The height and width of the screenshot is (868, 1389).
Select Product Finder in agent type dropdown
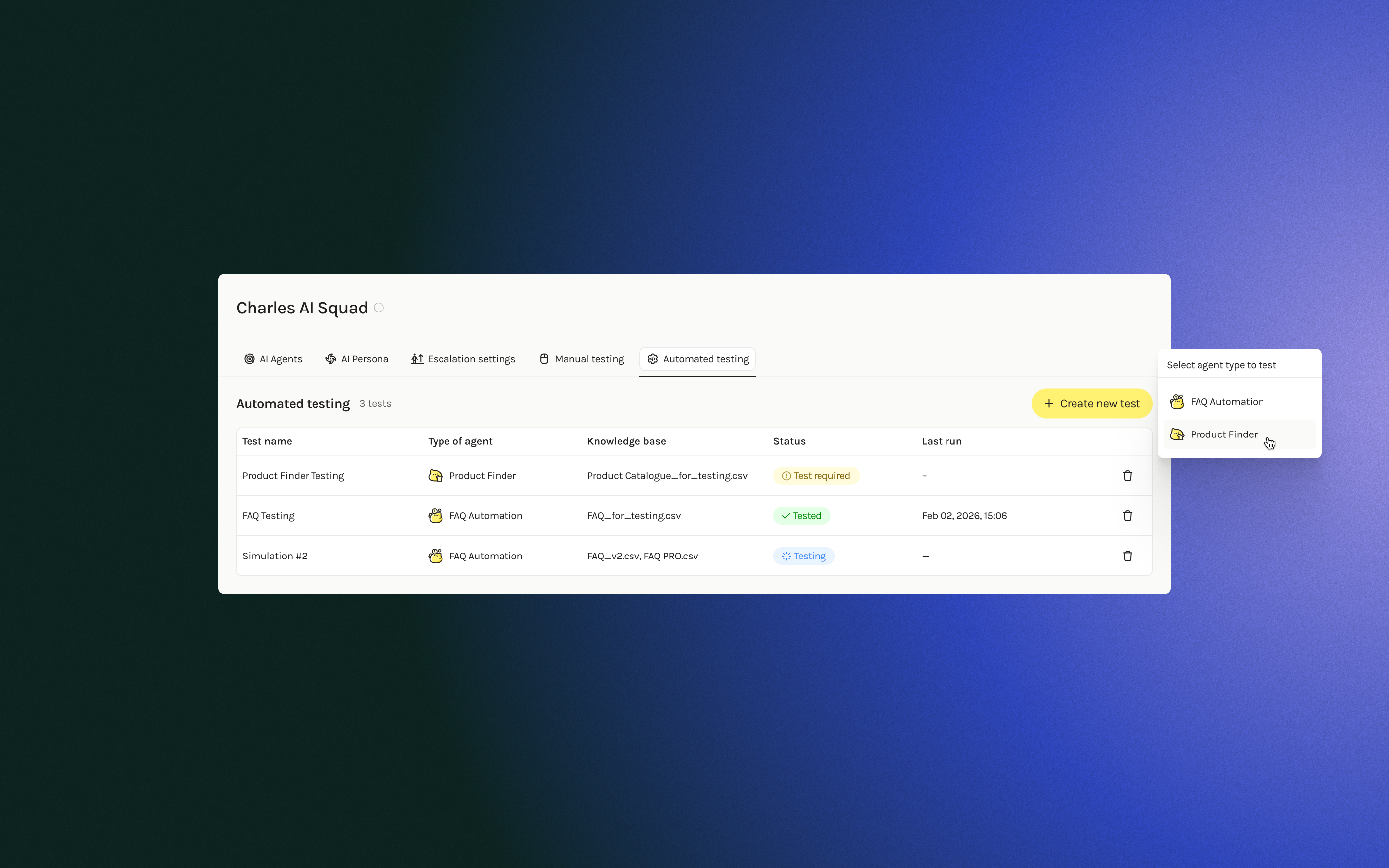(1223, 434)
